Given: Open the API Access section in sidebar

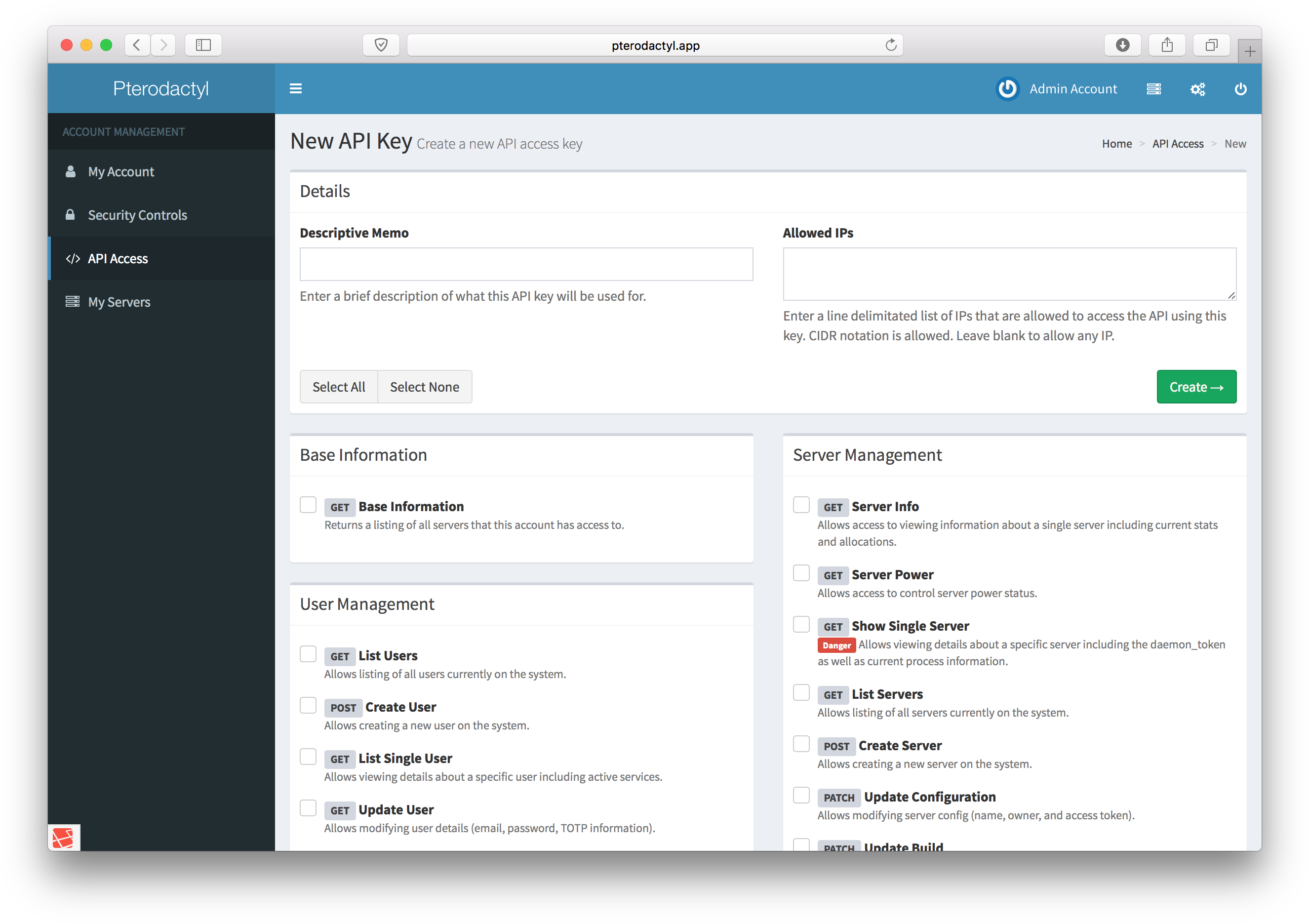Looking at the screenshot, I should click(x=118, y=258).
